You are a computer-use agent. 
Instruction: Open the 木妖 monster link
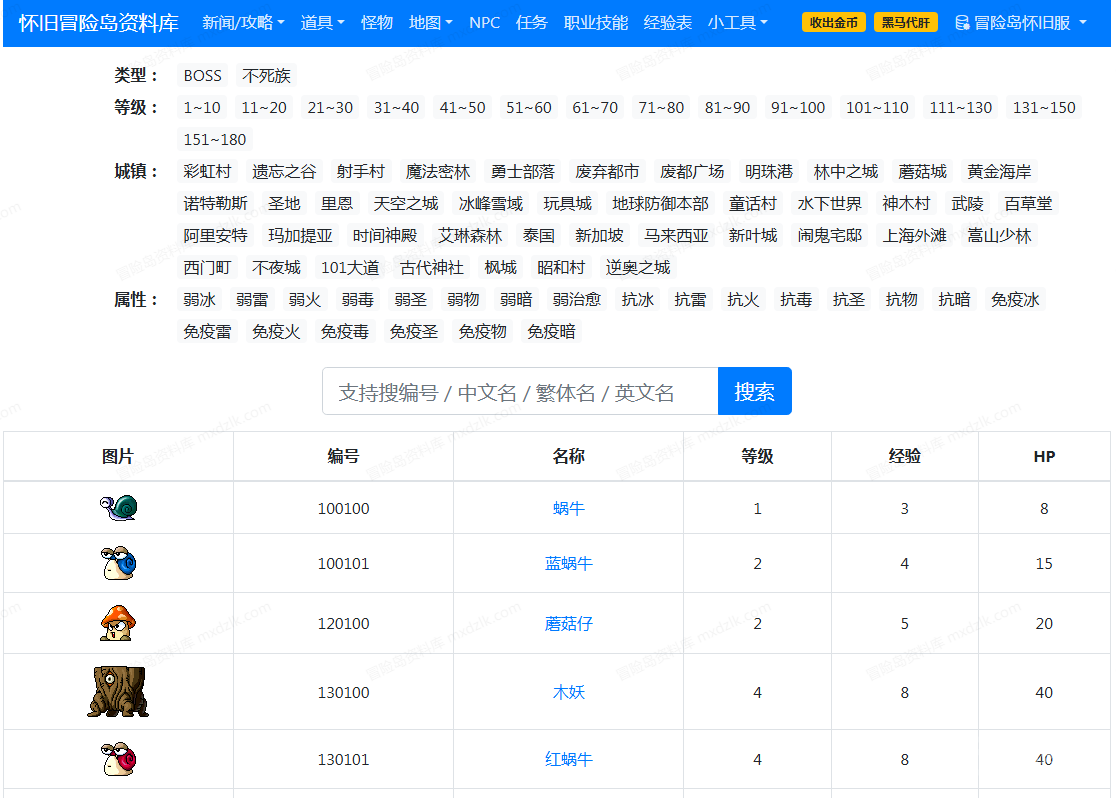(x=568, y=692)
